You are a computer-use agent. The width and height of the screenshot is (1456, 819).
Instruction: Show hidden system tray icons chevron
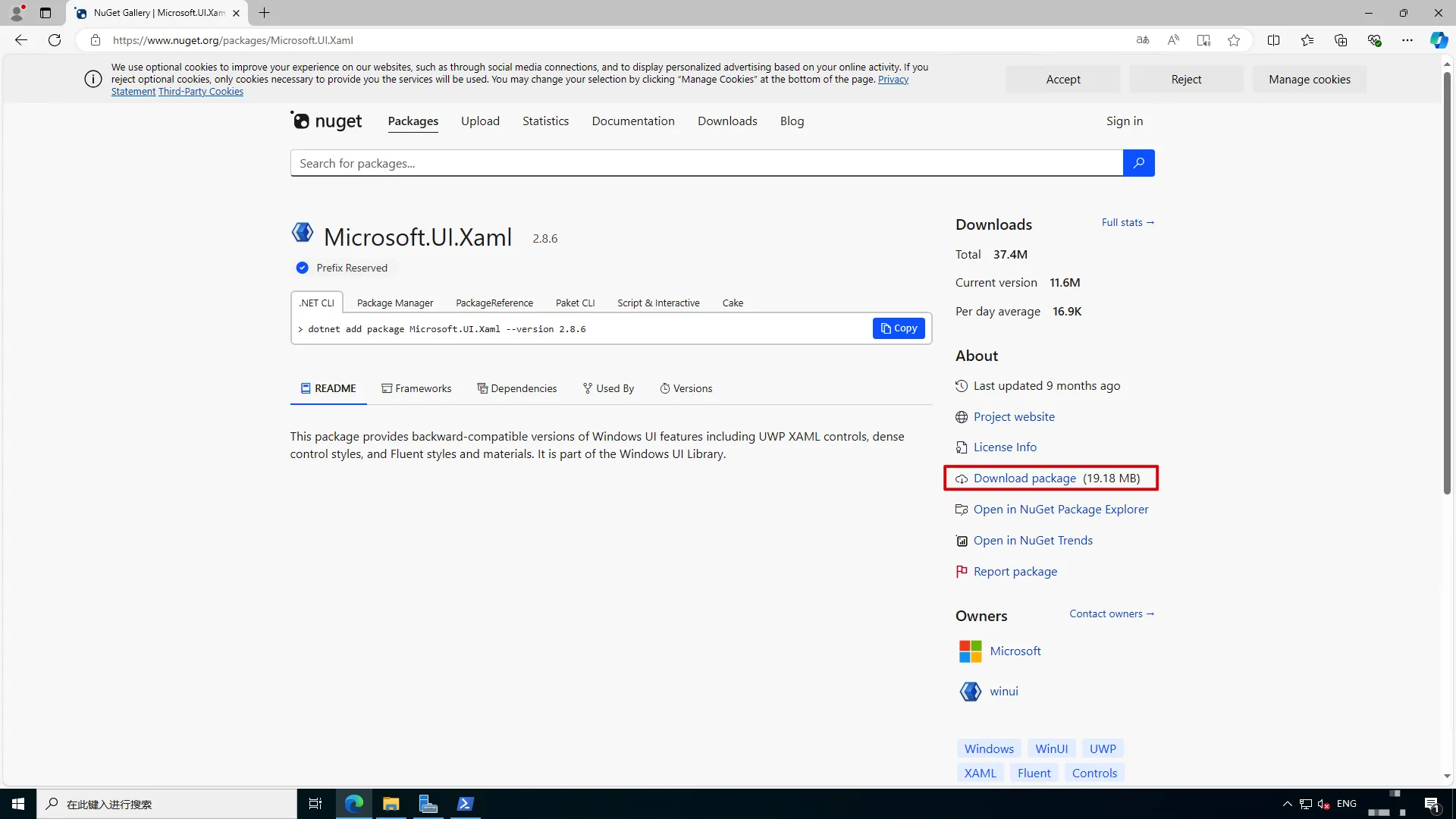pyautogui.click(x=1287, y=804)
